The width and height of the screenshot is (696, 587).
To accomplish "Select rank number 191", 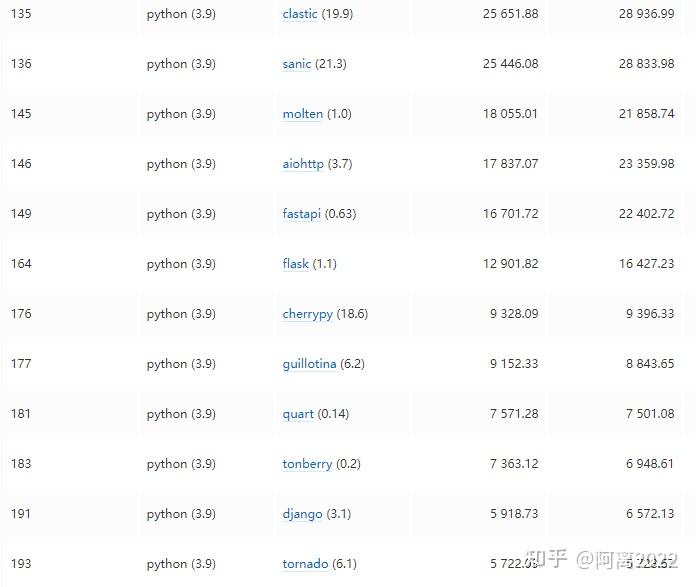I will 21,514.
